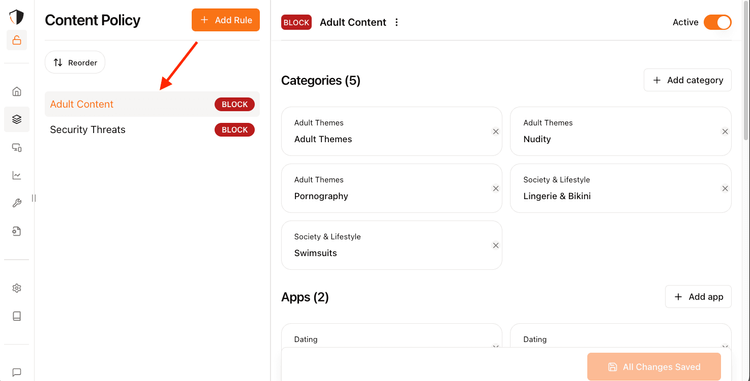Open the three-dot menu beside Adult Content
Image resolution: width=750 pixels, height=381 pixels.
397,22
